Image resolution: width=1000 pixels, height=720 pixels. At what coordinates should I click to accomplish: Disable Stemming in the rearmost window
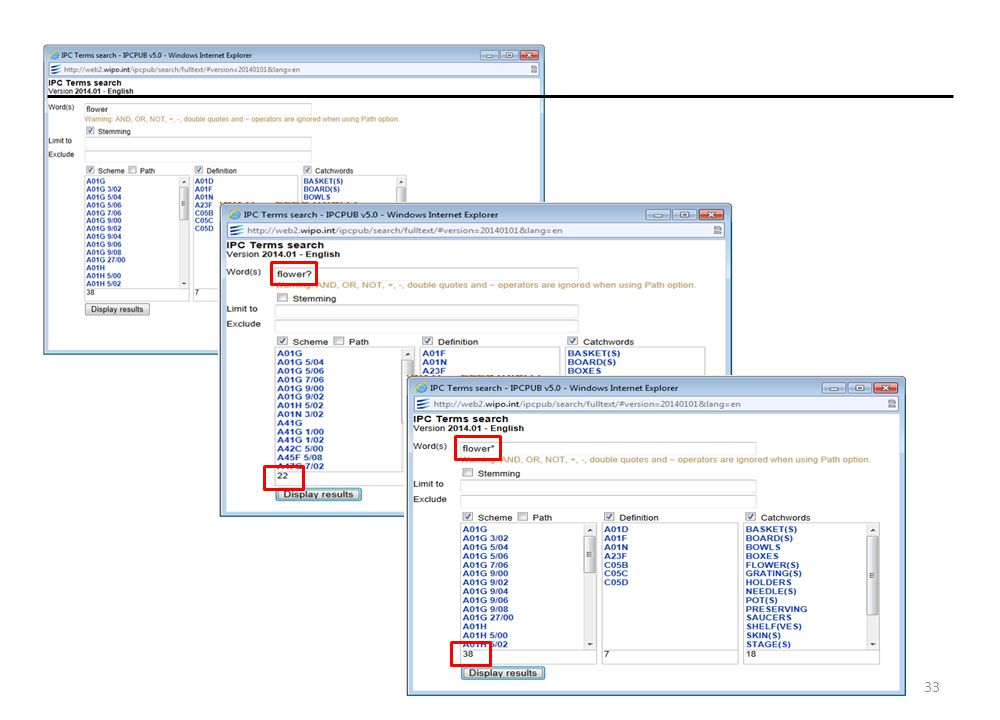coord(90,131)
